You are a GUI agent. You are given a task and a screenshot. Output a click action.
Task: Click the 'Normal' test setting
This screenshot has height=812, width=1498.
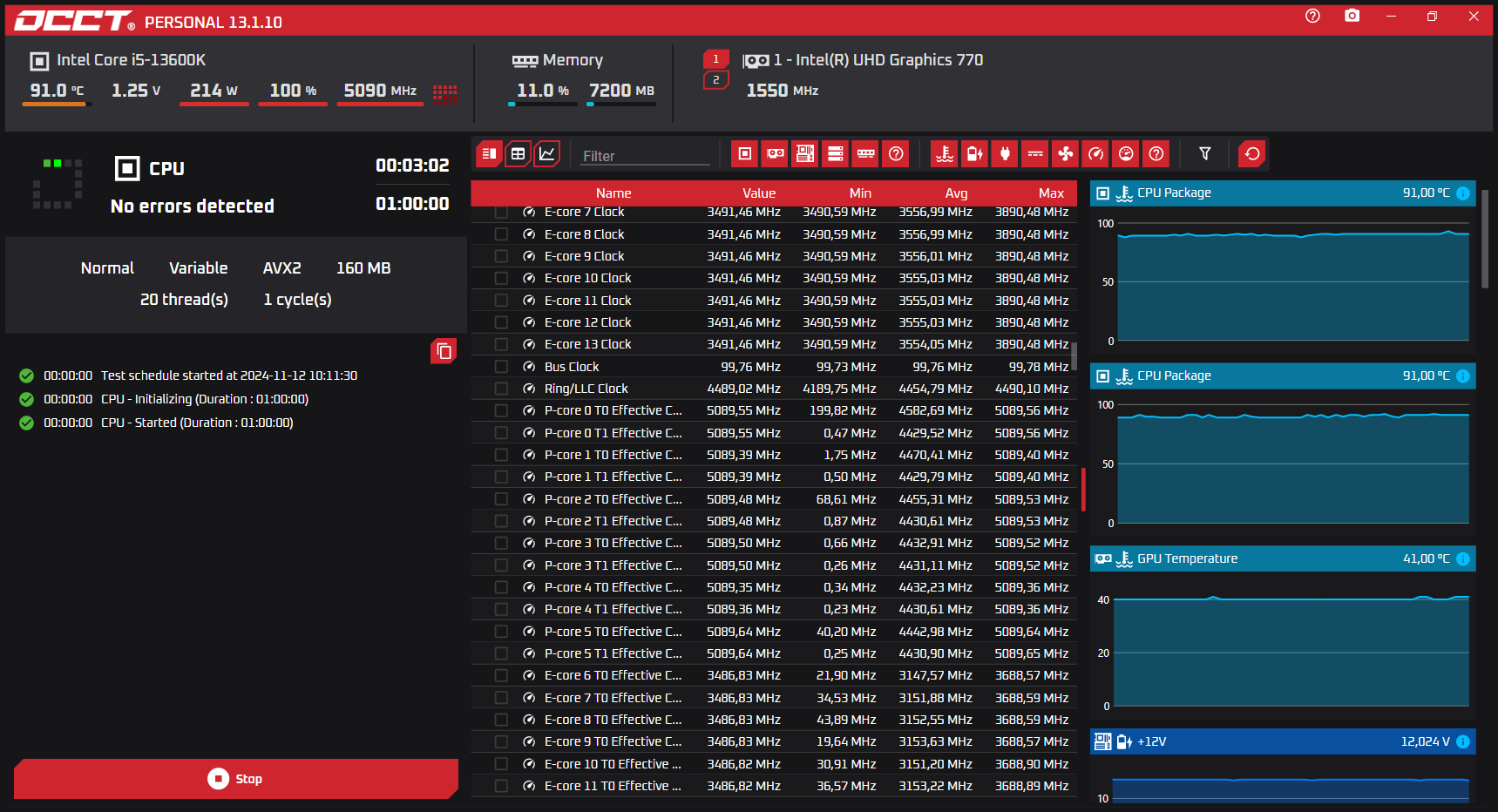[x=107, y=268]
